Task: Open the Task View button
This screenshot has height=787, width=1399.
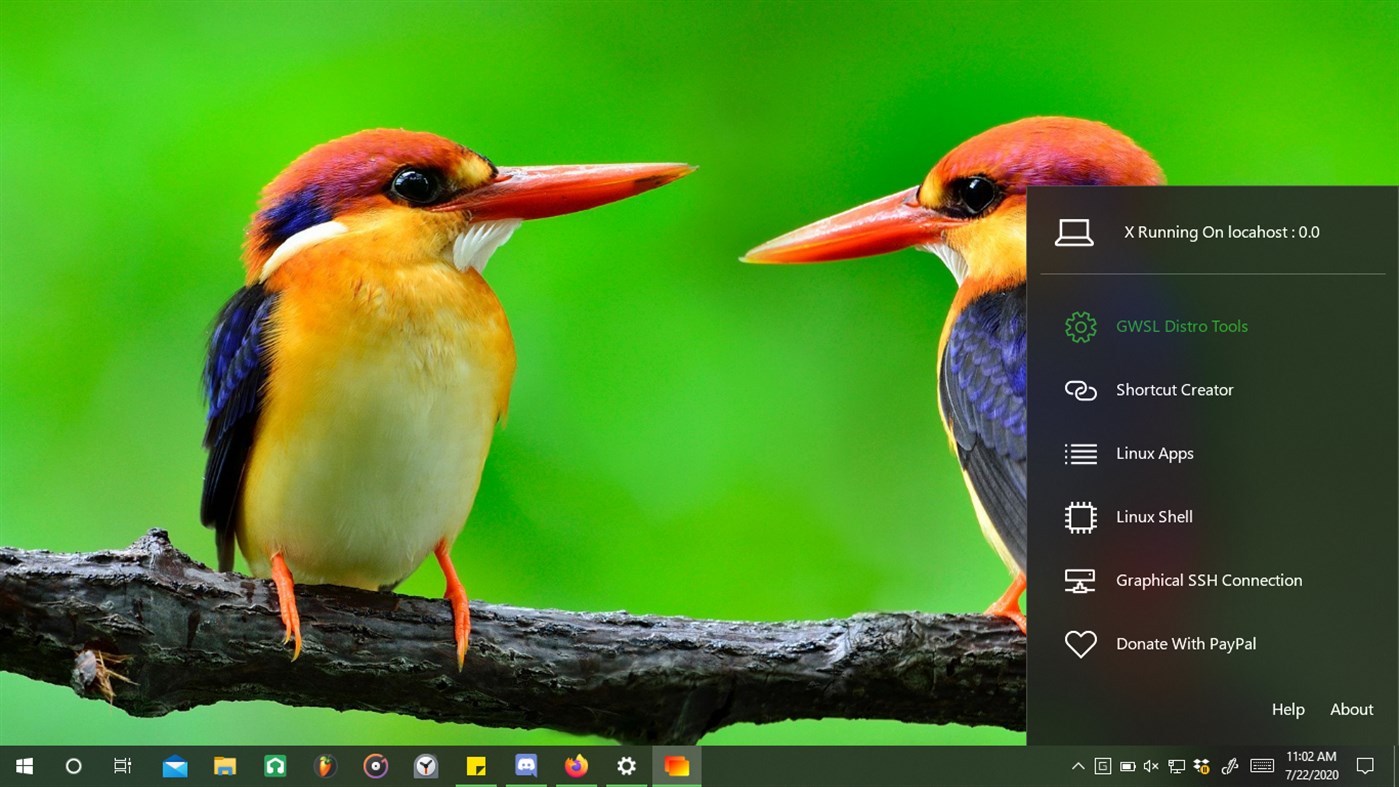Action: click(122, 766)
